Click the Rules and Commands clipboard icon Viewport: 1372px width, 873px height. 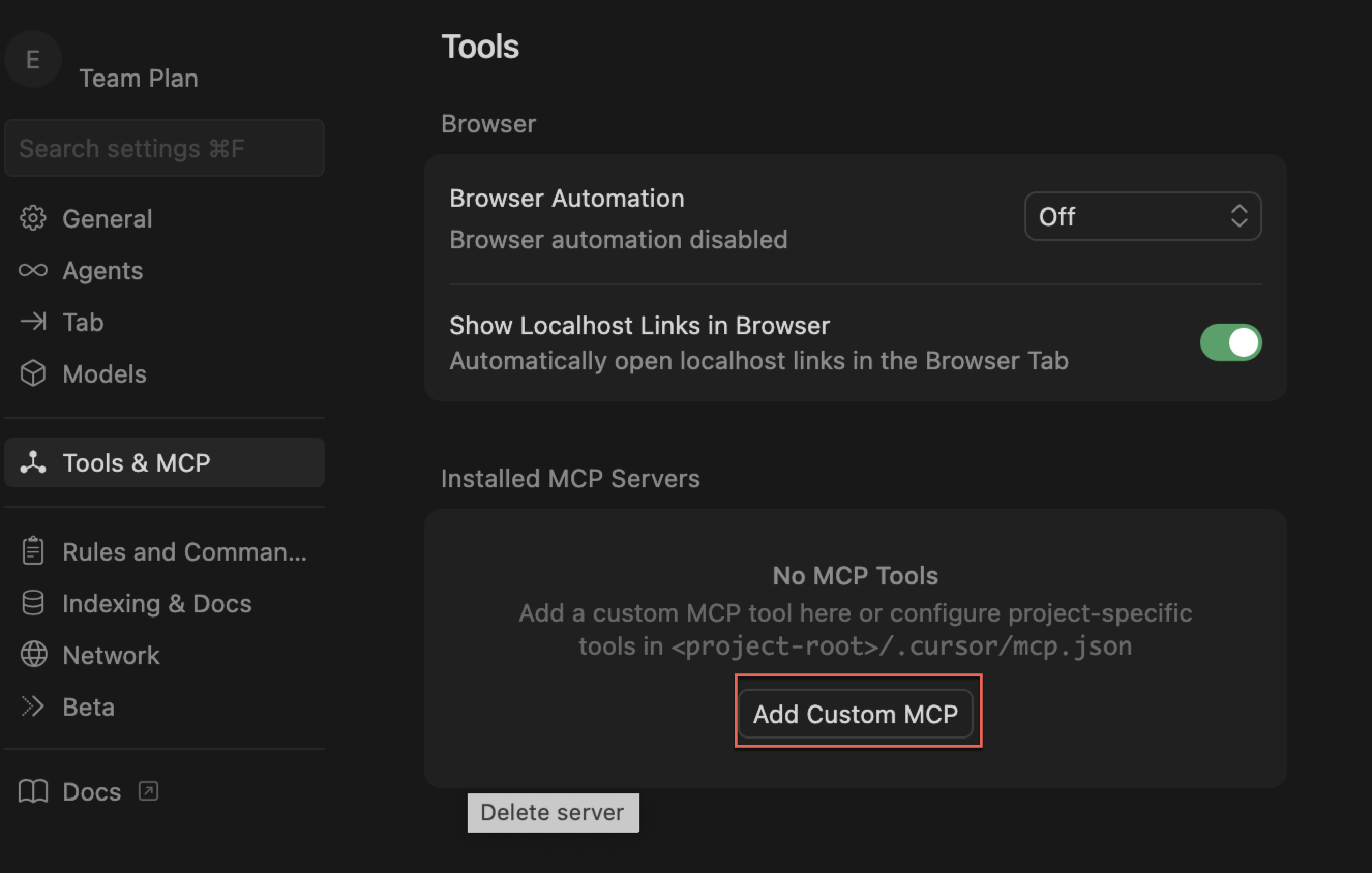(33, 551)
